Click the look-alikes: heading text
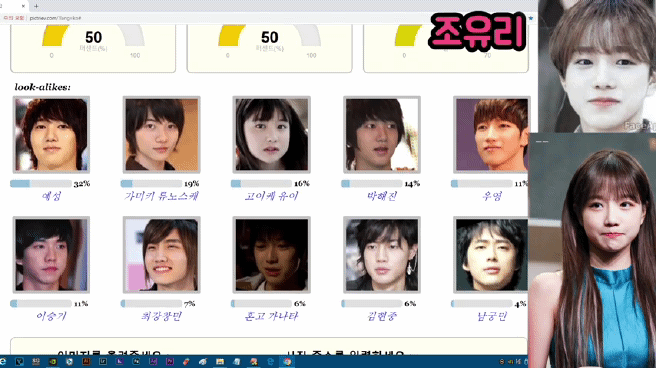This screenshot has width=656, height=368. [43, 87]
